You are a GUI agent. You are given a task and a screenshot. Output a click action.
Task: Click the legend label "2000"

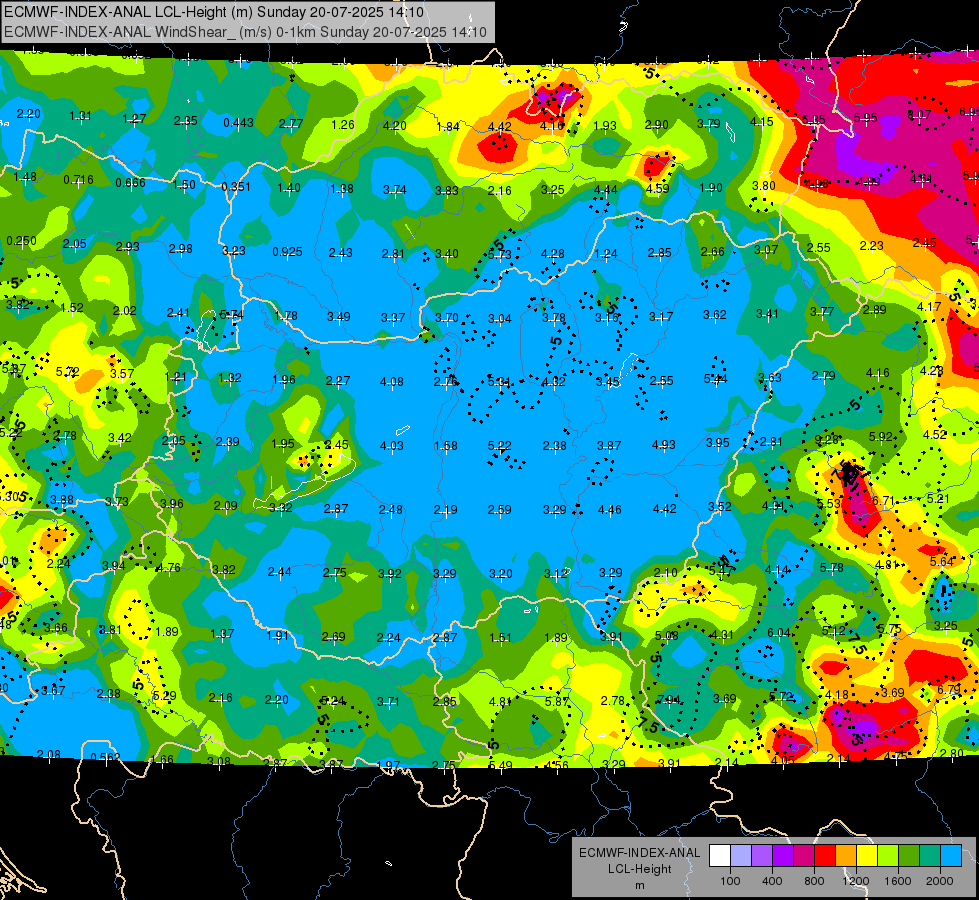940,881
